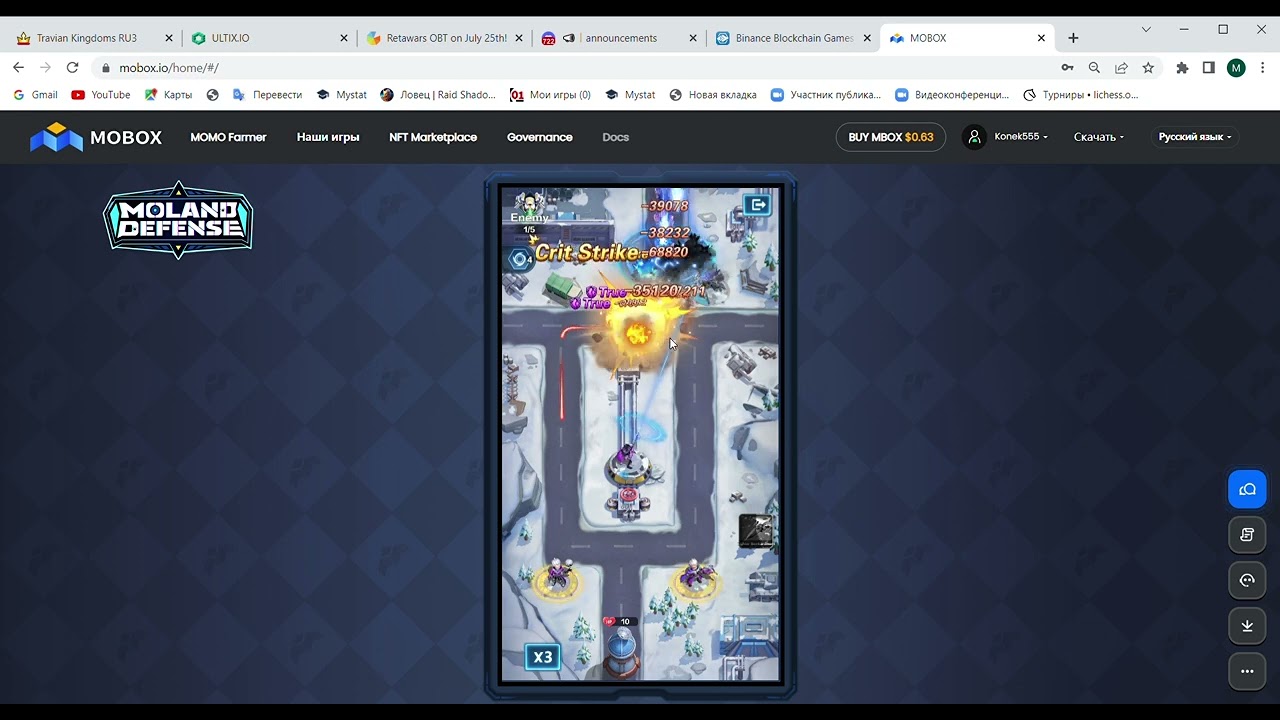Screen dimensions: 1280x720
Task: Expand the Русский язык language dropdown
Action: pos(1195,137)
